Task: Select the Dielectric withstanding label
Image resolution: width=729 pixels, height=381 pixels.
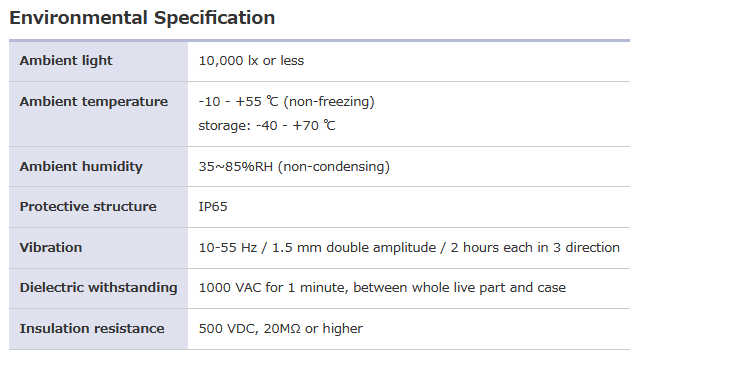Action: coord(99,287)
